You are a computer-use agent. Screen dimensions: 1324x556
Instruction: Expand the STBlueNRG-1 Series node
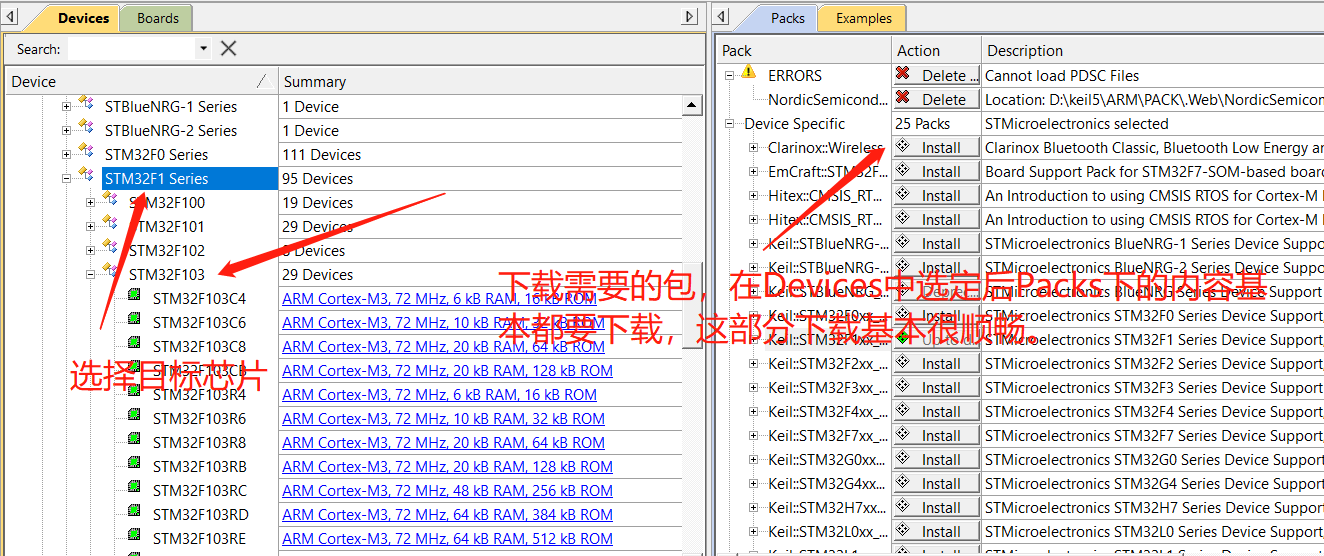click(x=66, y=106)
